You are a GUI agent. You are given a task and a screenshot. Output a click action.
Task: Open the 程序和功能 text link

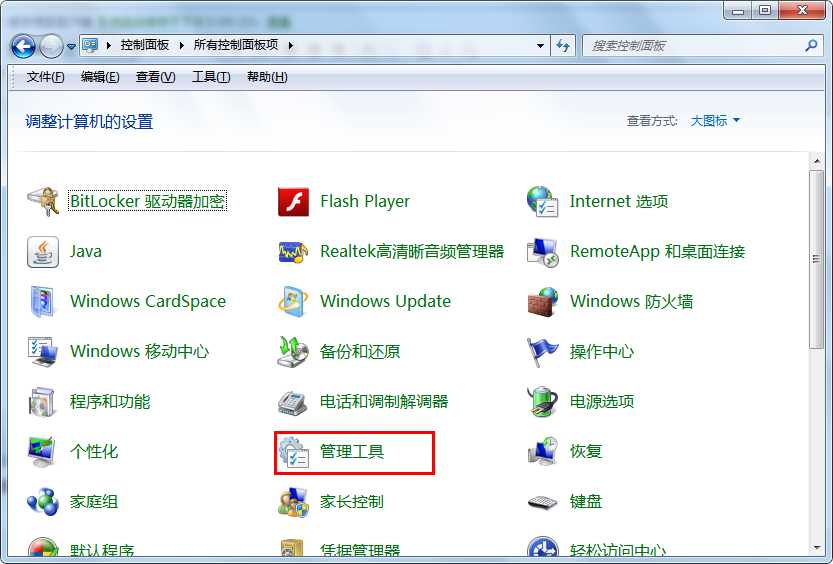tap(110, 401)
